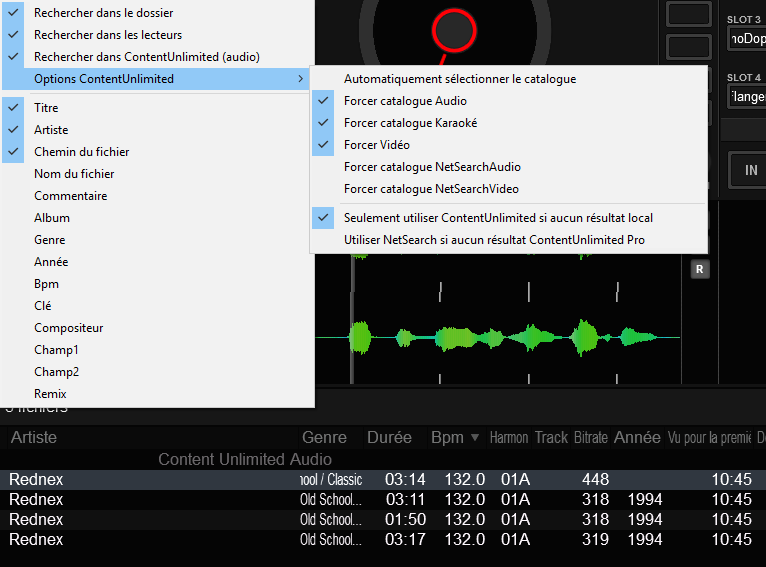
Task: Toggle Rechercher dans ContentUnlimited (audio)
Action: [157, 57]
